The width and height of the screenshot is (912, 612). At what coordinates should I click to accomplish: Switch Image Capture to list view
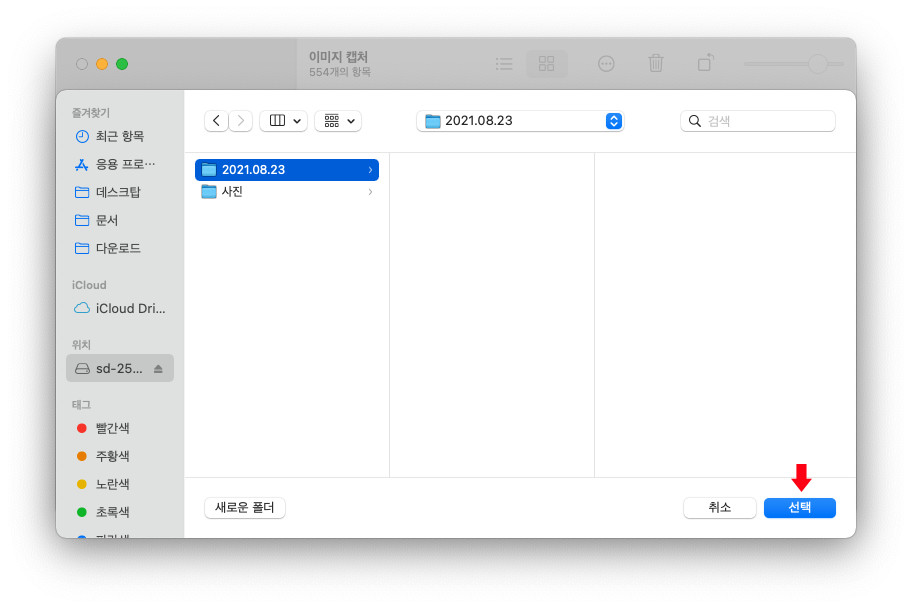tap(504, 63)
